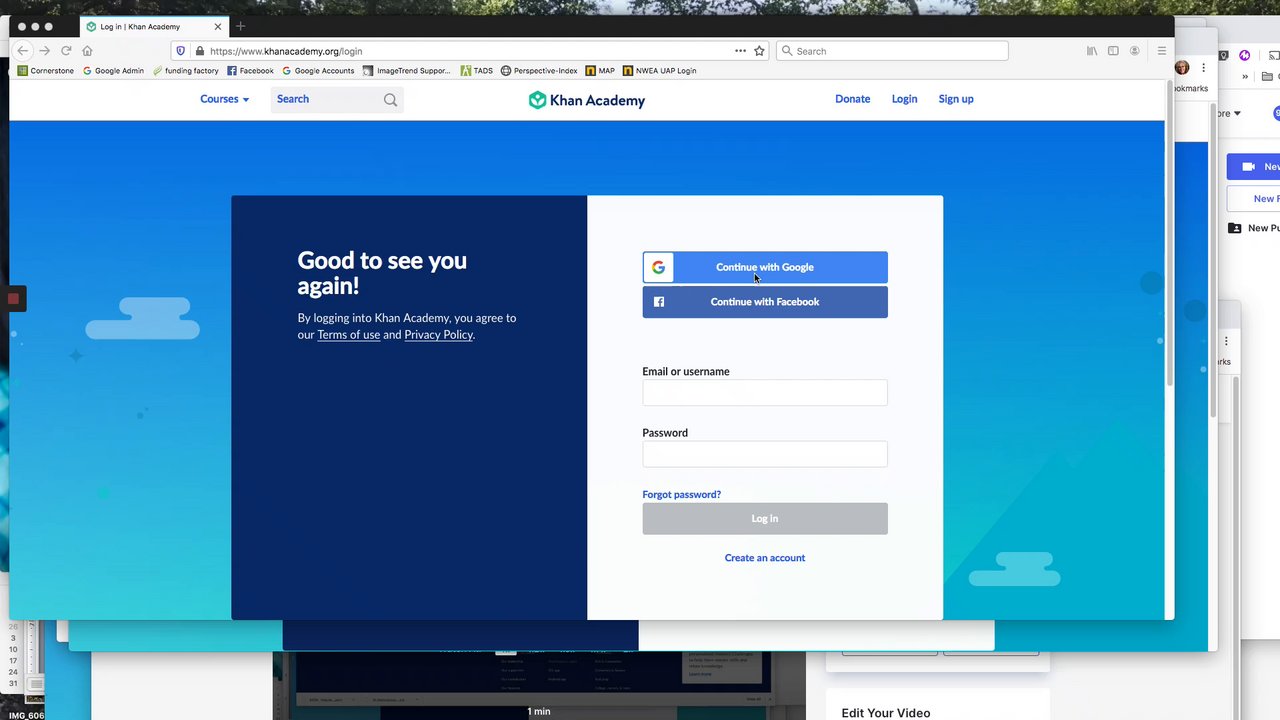The image size is (1280, 720).
Task: Click Continue with Facebook button
Action: pos(765,302)
